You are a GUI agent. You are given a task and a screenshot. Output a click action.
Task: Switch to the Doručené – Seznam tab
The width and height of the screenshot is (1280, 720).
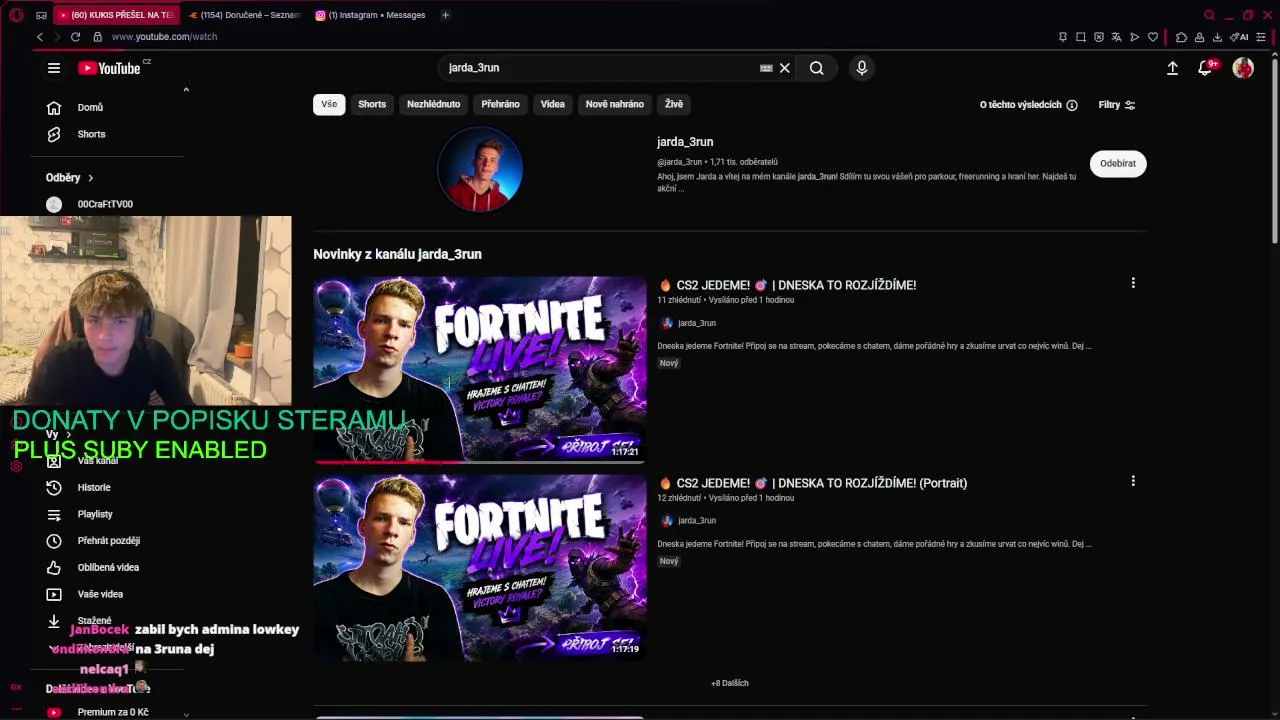pos(245,15)
